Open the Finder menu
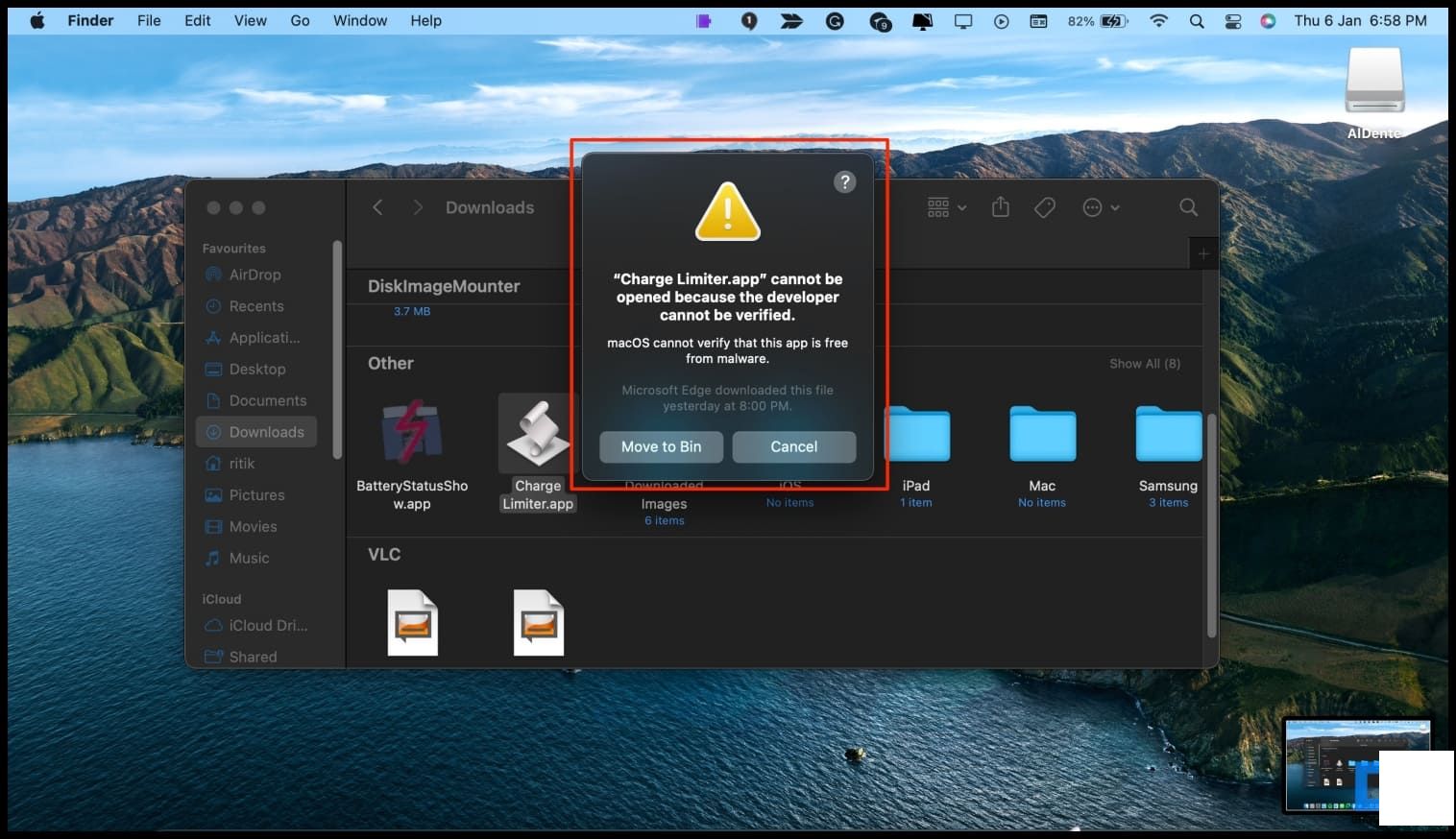 point(90,20)
